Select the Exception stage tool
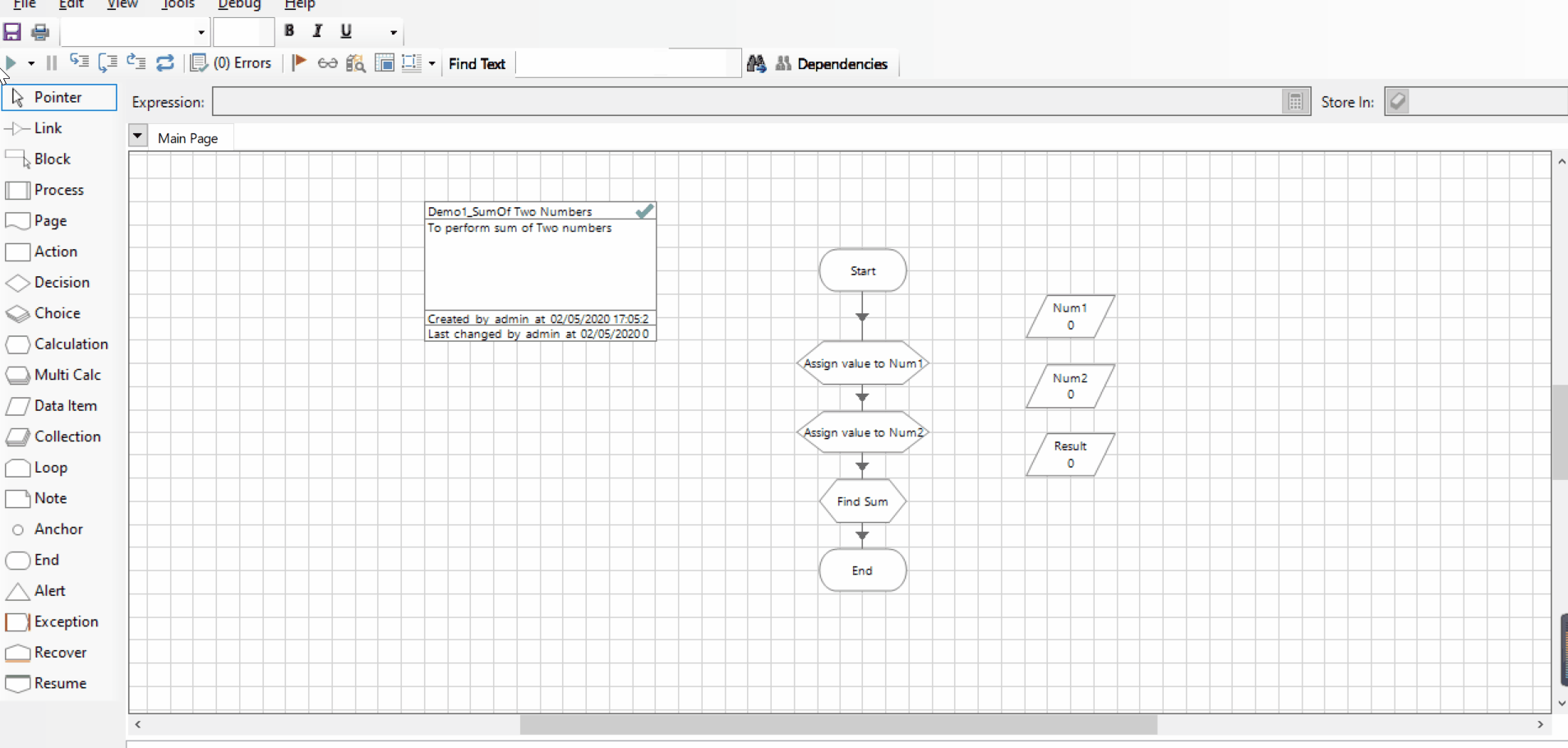The height and width of the screenshot is (748, 1568). tap(52, 621)
